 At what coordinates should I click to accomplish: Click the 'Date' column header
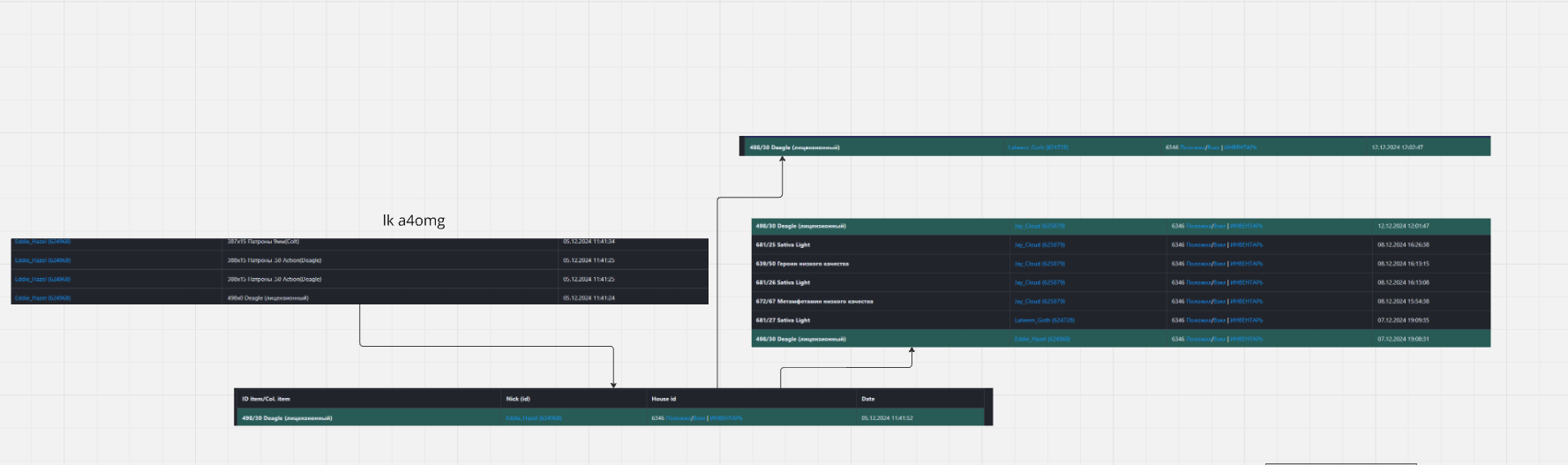tap(868, 399)
